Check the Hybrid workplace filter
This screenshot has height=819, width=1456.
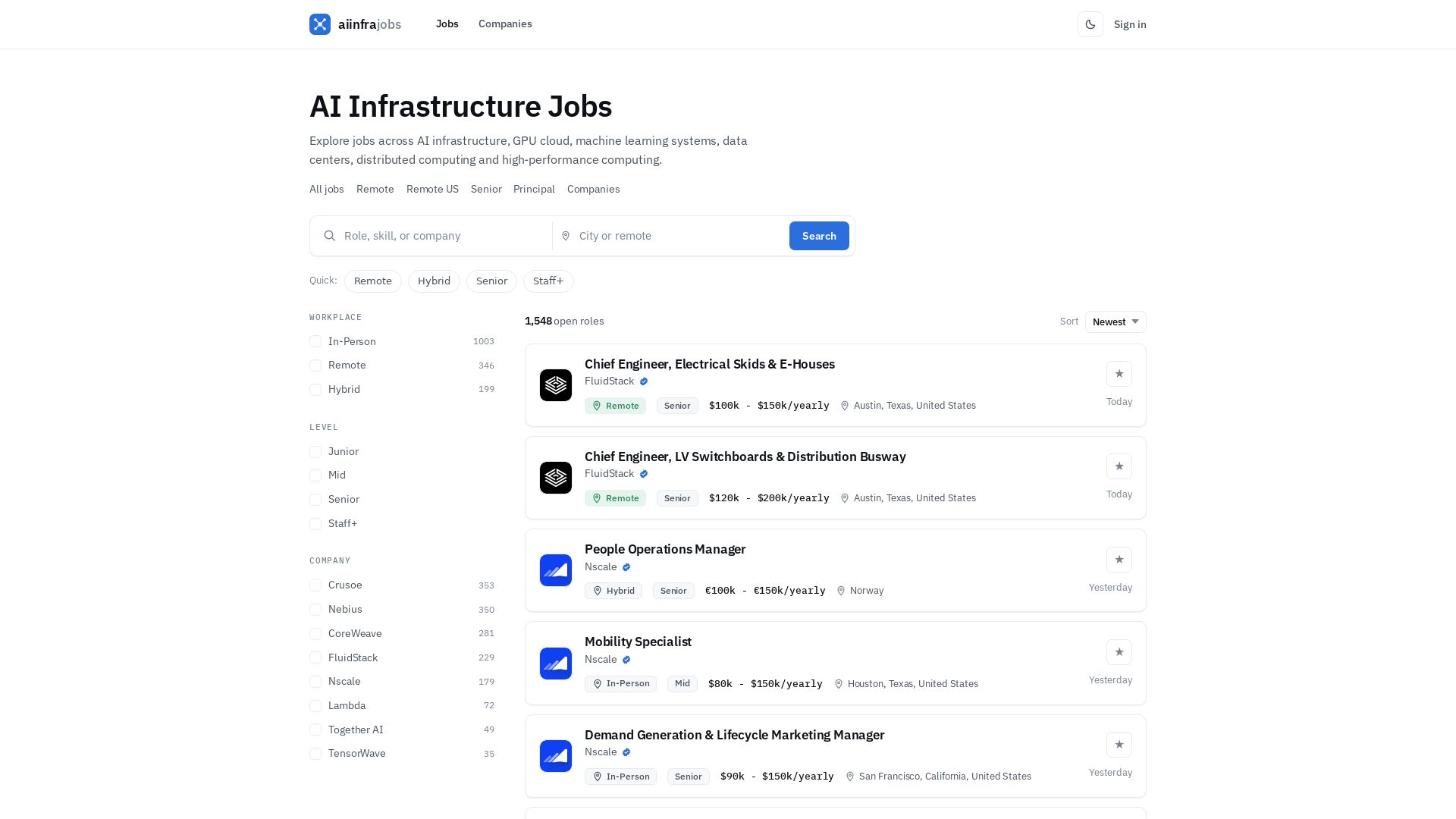tap(315, 390)
